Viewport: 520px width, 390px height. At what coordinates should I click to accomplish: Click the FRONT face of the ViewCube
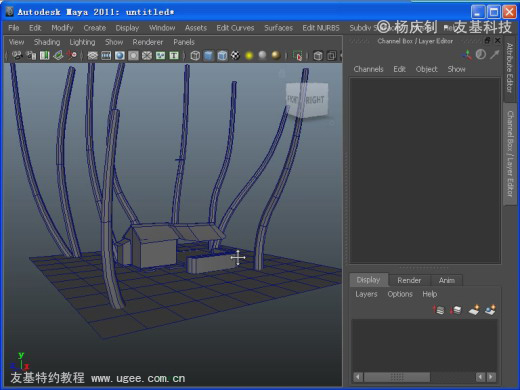[293, 99]
